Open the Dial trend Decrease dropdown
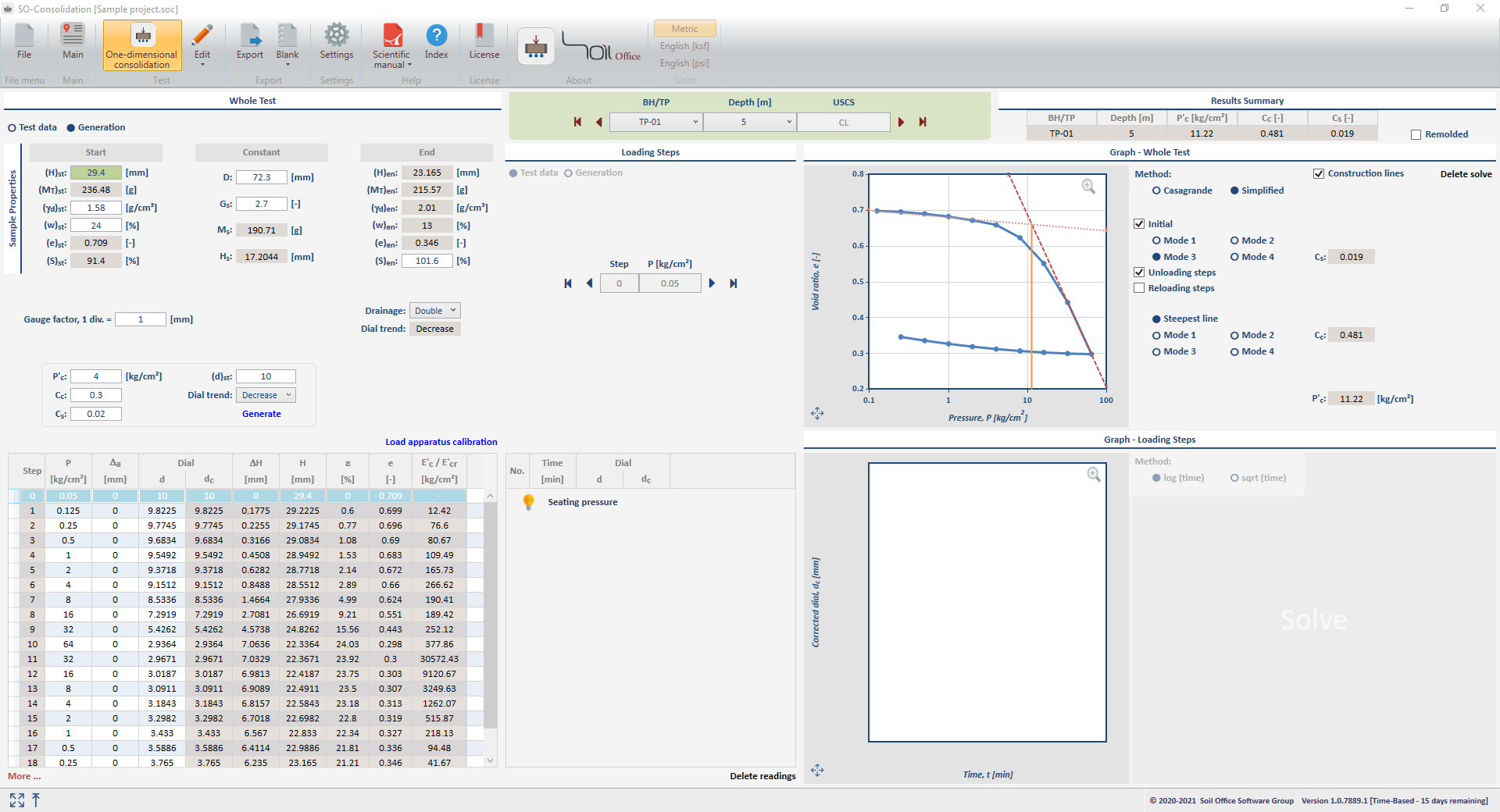This screenshot has height=812, width=1500. (x=266, y=395)
